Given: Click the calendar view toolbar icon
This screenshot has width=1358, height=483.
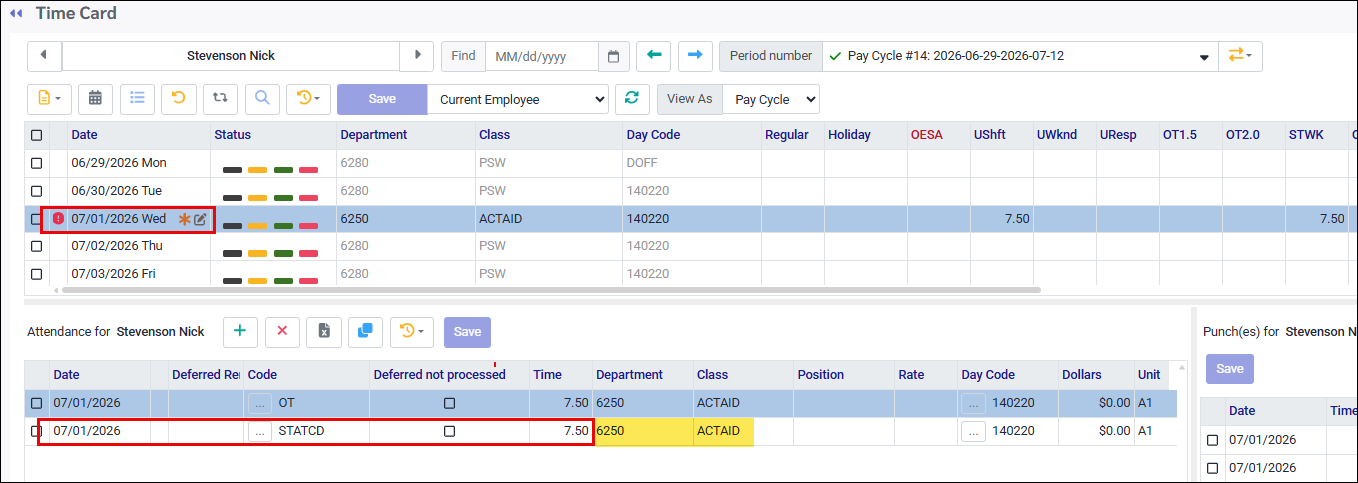Looking at the screenshot, I should pos(95,99).
